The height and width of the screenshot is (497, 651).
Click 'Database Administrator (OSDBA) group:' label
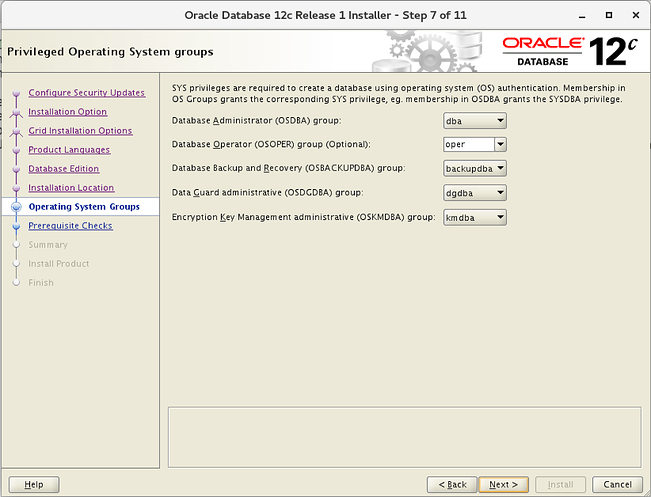257,121
